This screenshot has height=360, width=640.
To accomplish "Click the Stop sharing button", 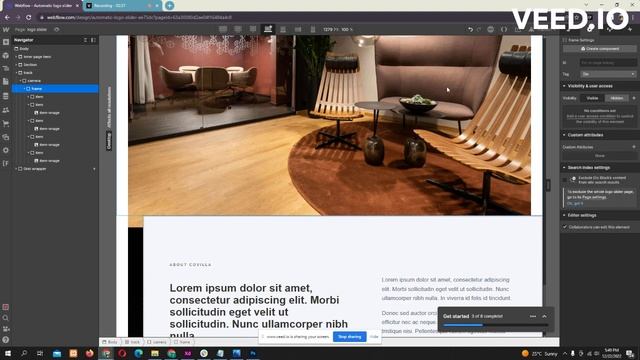I will [x=349, y=337].
